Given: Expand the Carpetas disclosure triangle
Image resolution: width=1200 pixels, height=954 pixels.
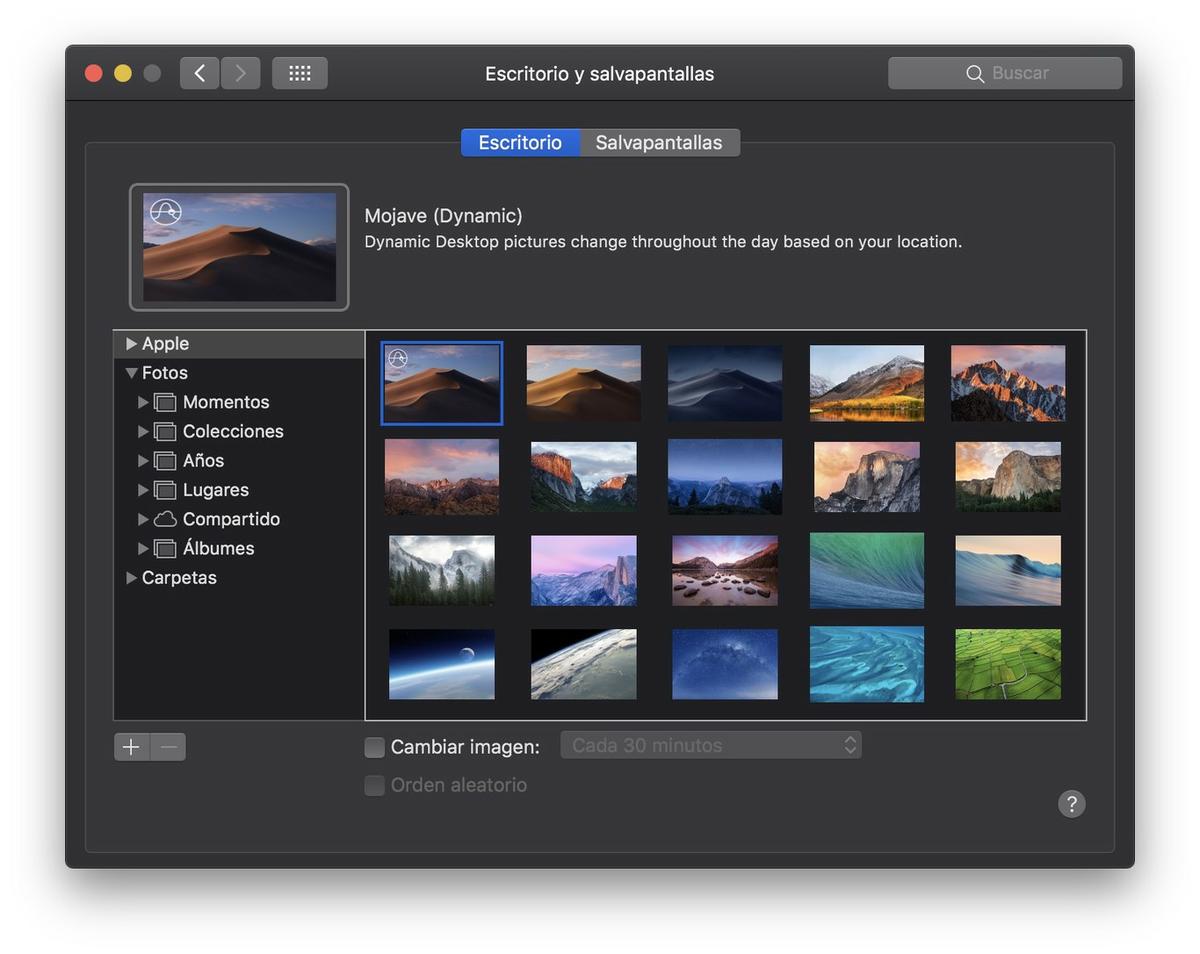Looking at the screenshot, I should coord(131,578).
